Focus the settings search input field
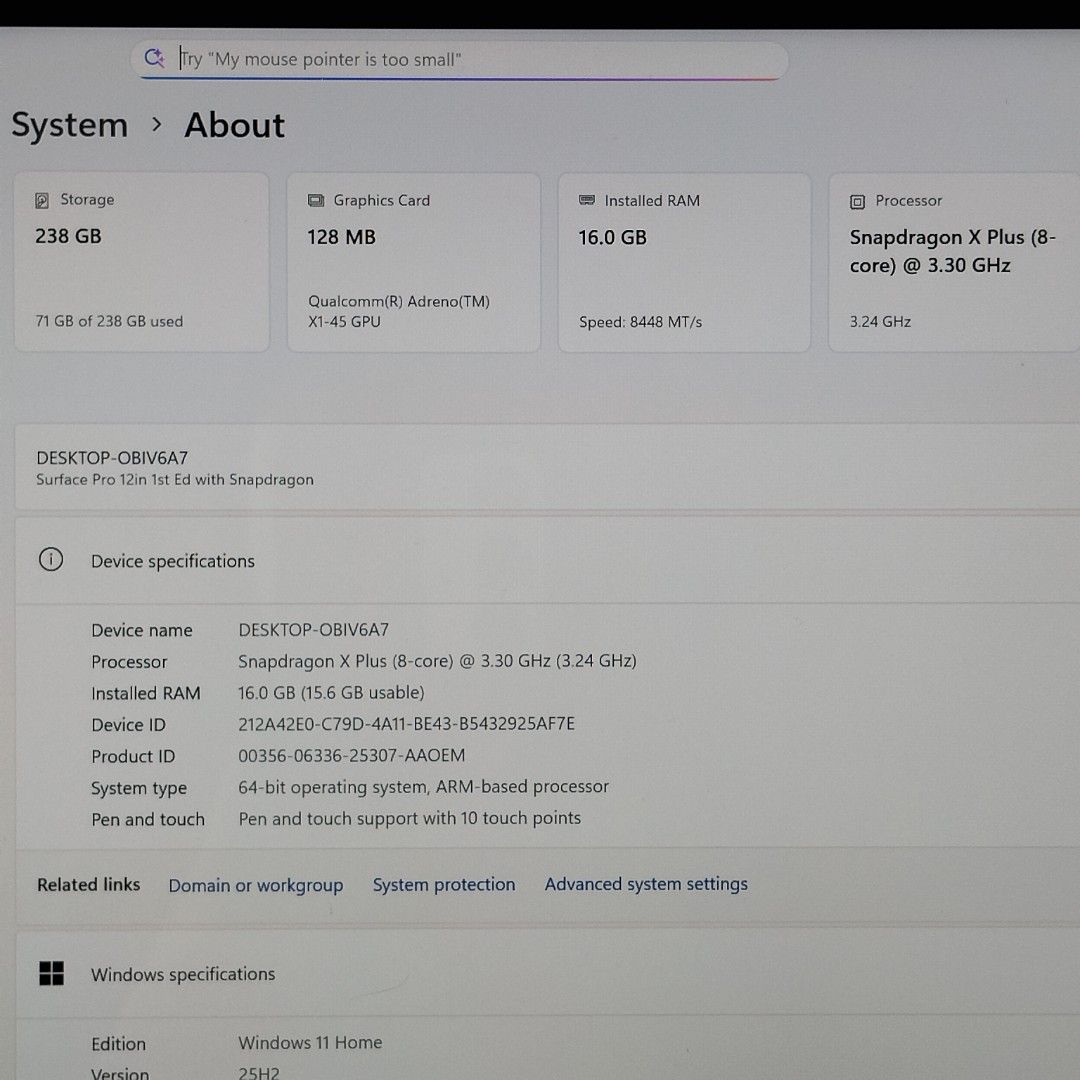Screen dimensions: 1080x1080 (x=470, y=60)
